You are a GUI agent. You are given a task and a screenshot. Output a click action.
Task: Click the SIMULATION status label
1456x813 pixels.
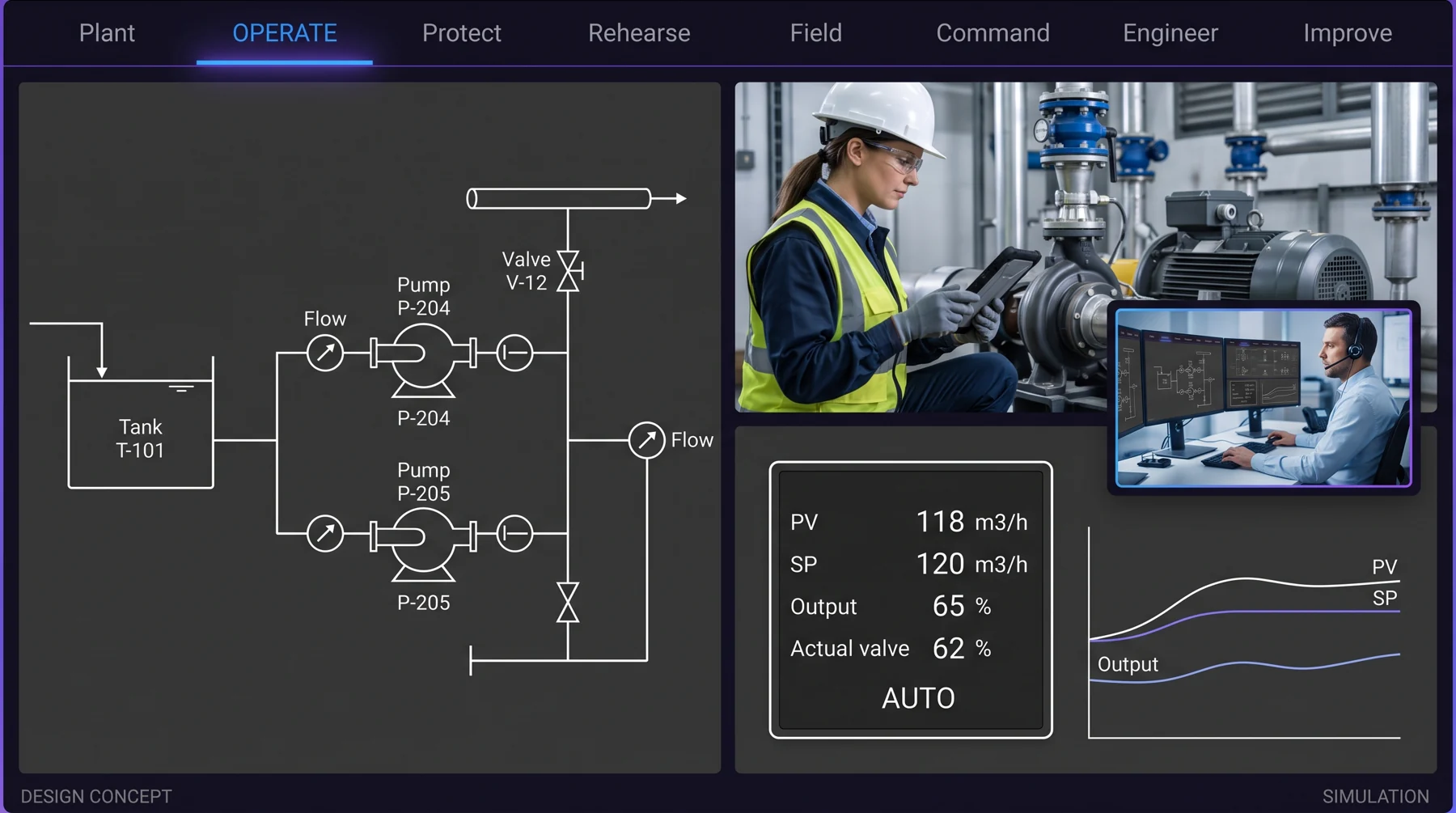click(1375, 797)
